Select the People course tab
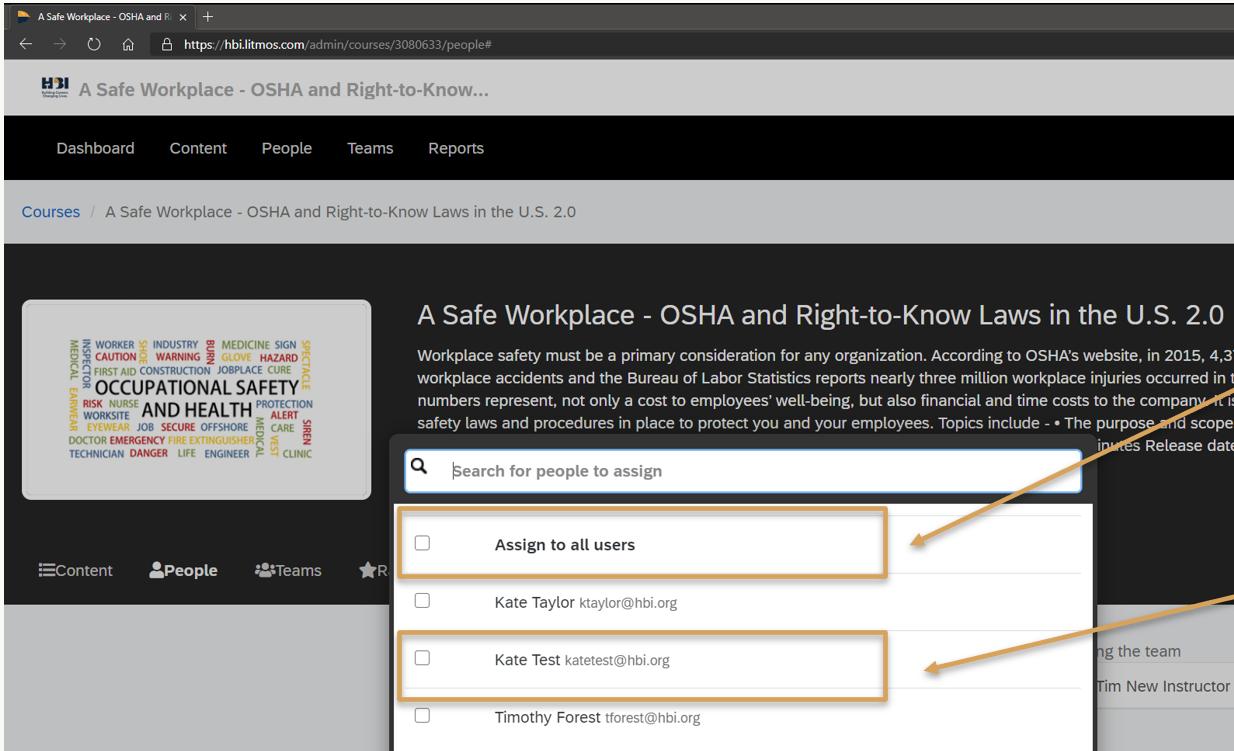 tap(183, 570)
